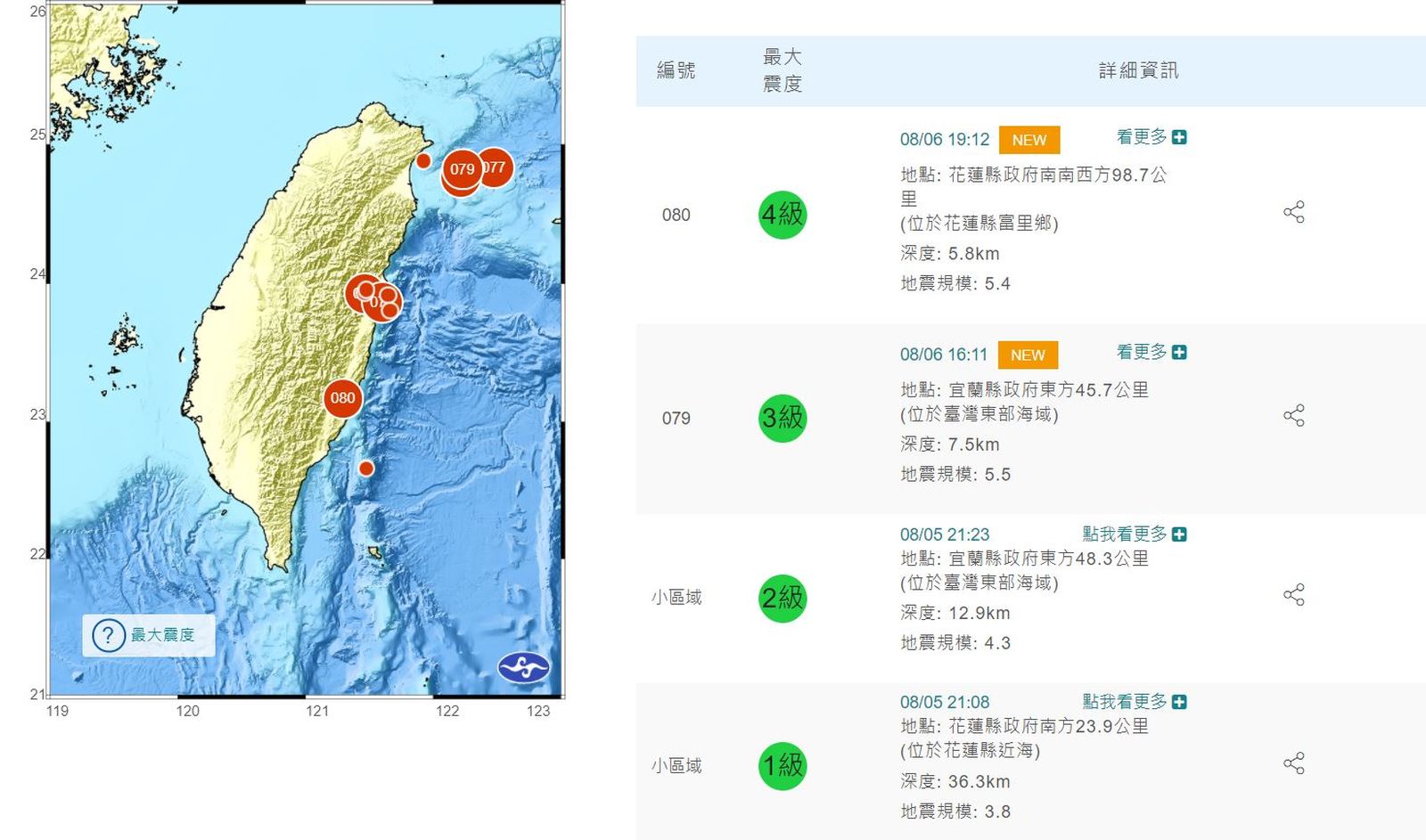1426x840 pixels.
Task: Click the small red epicenter dot near Taitung coast
Action: point(366,469)
